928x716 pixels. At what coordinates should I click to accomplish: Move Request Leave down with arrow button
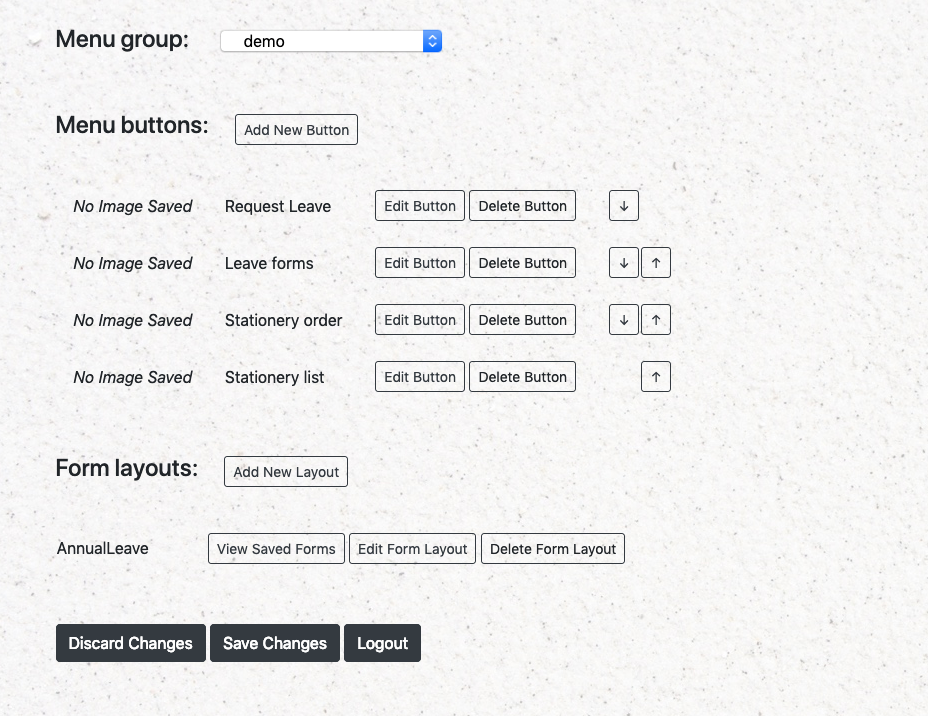click(623, 206)
